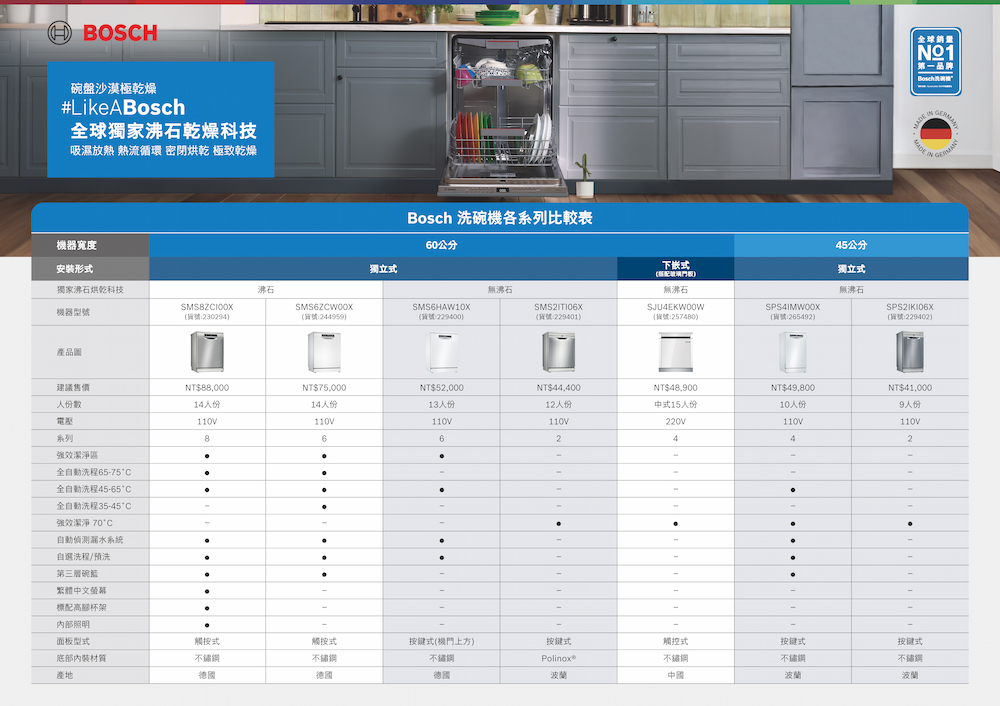
Task: Click the Polinox® material cell
Action: tap(558, 658)
